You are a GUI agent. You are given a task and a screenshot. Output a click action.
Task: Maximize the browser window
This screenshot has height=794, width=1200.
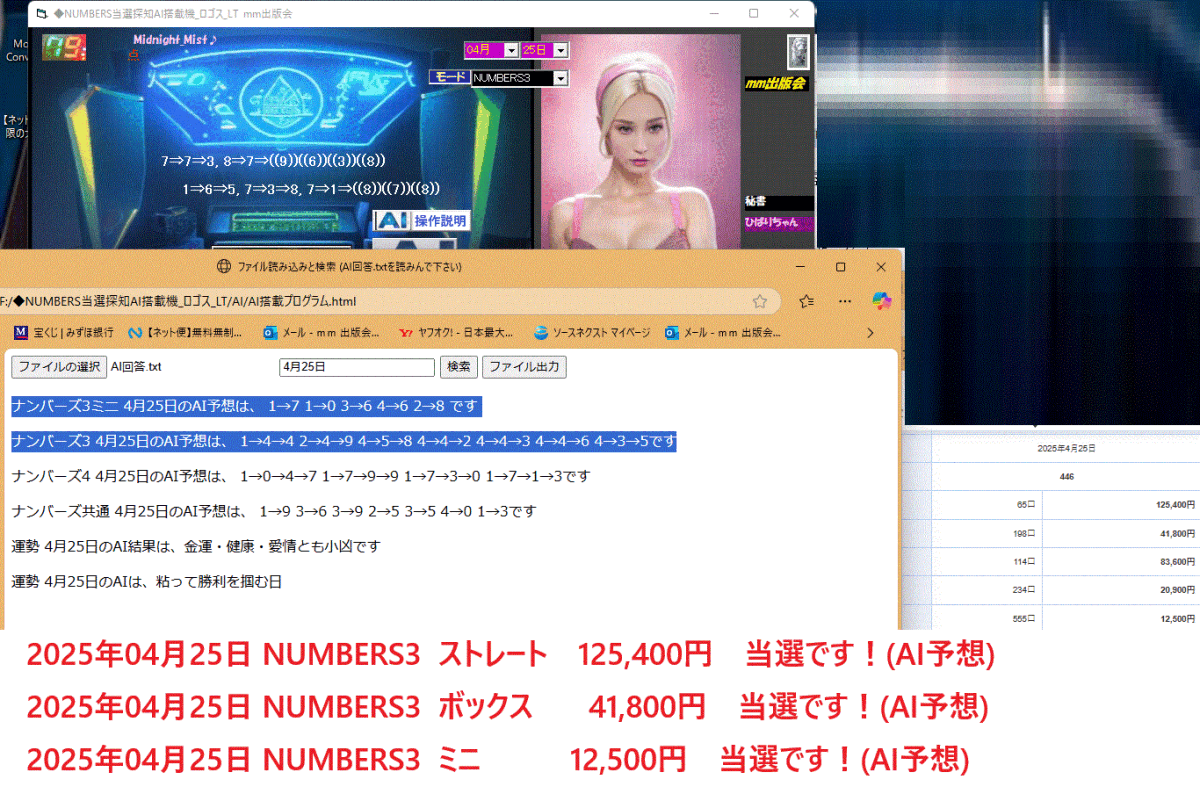[841, 267]
